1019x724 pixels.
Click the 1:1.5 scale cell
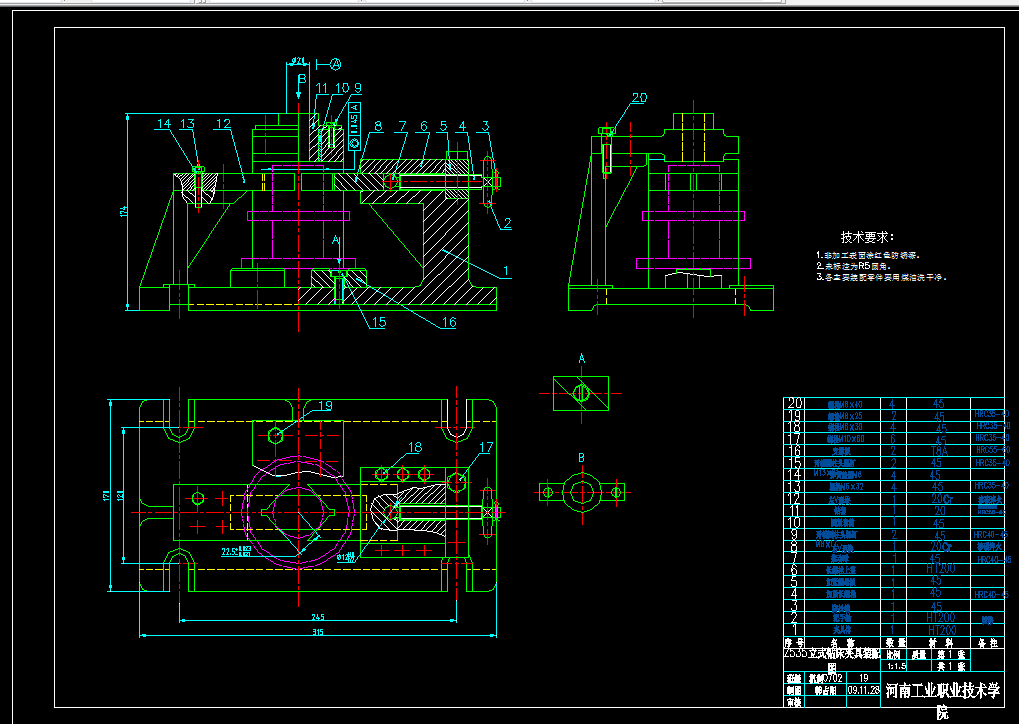893,665
